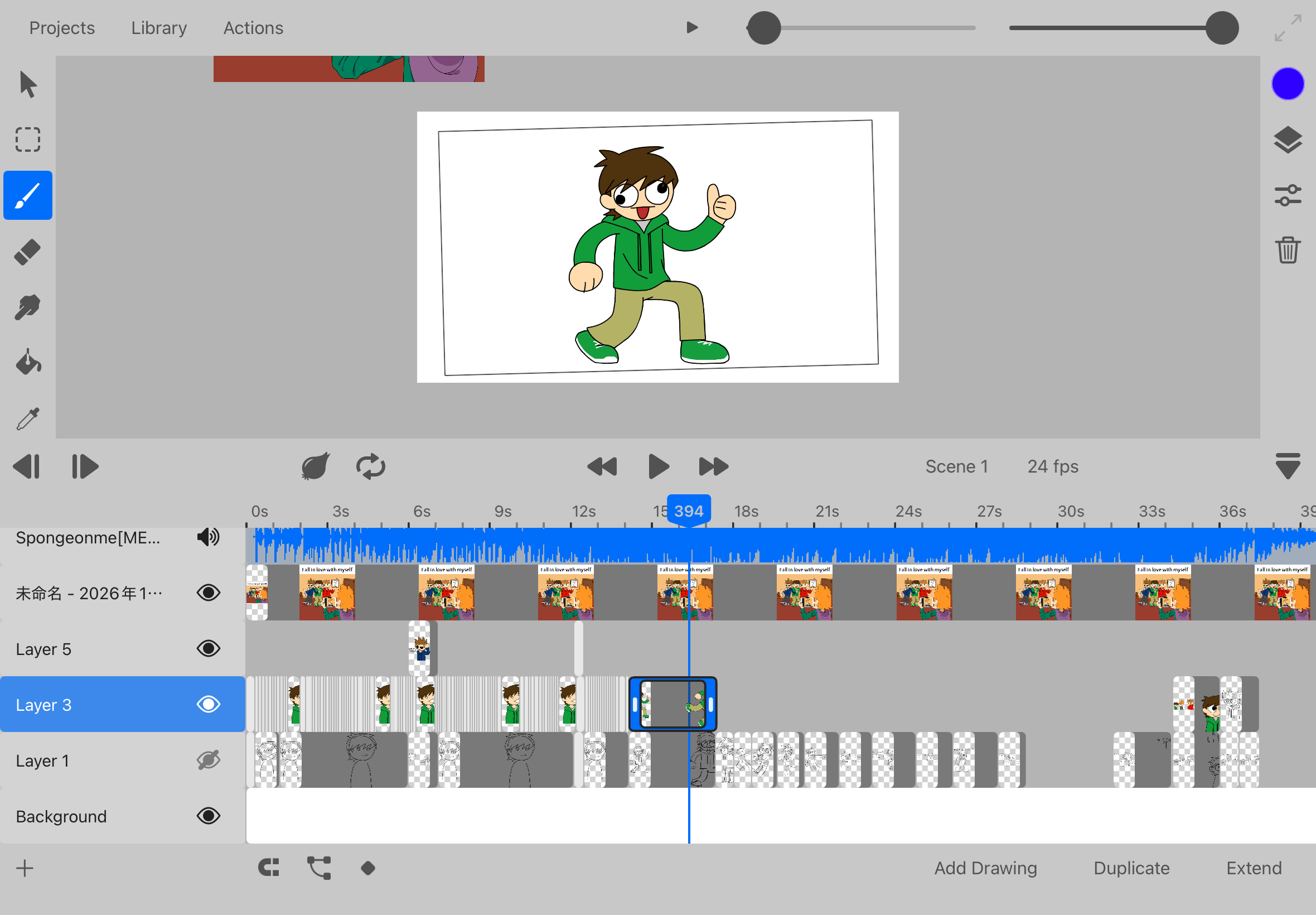Image resolution: width=1316 pixels, height=915 pixels.
Task: Select the arrow selection tool
Action: (27, 85)
